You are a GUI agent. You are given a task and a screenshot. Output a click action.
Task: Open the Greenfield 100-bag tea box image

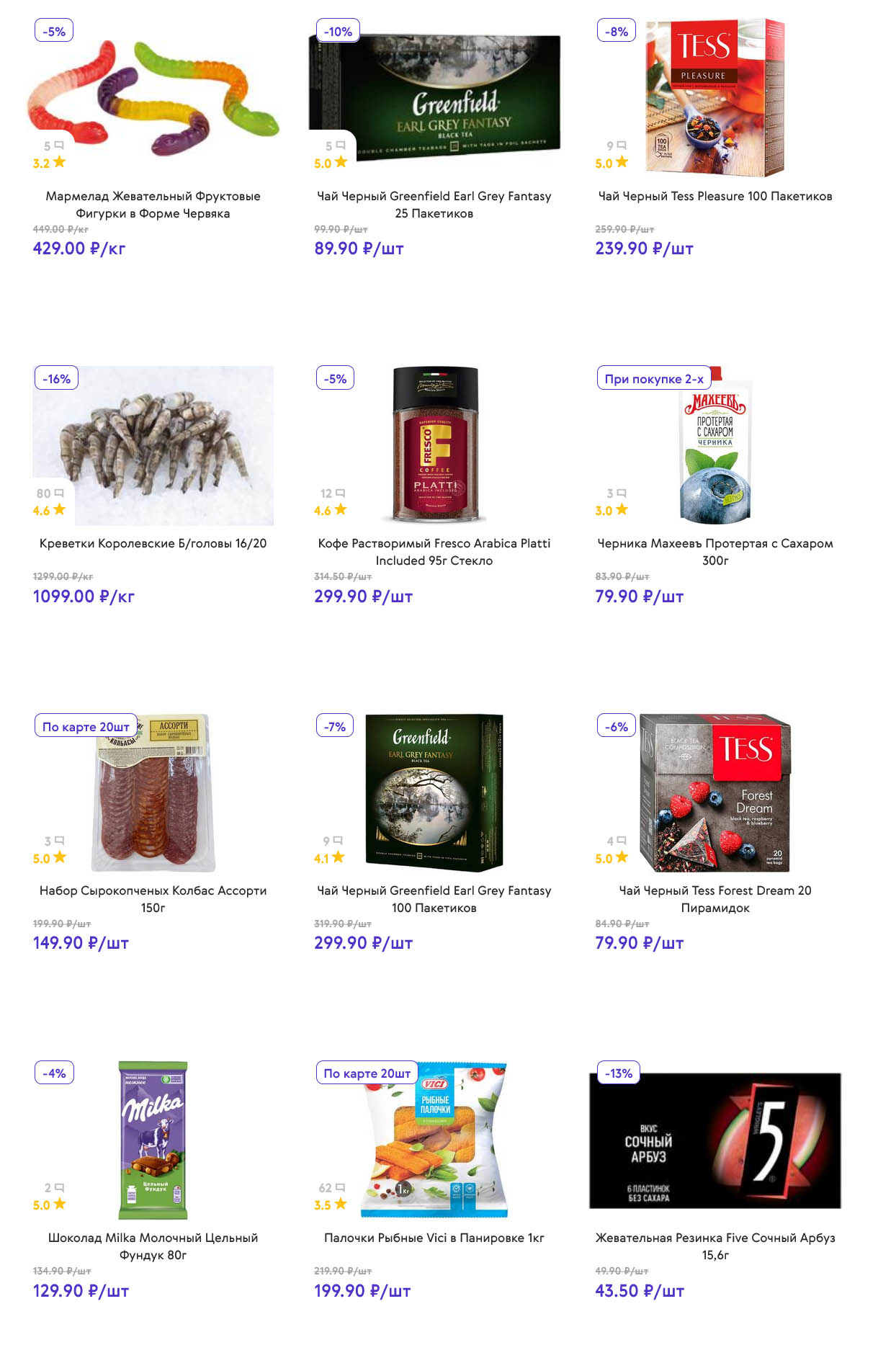click(434, 792)
